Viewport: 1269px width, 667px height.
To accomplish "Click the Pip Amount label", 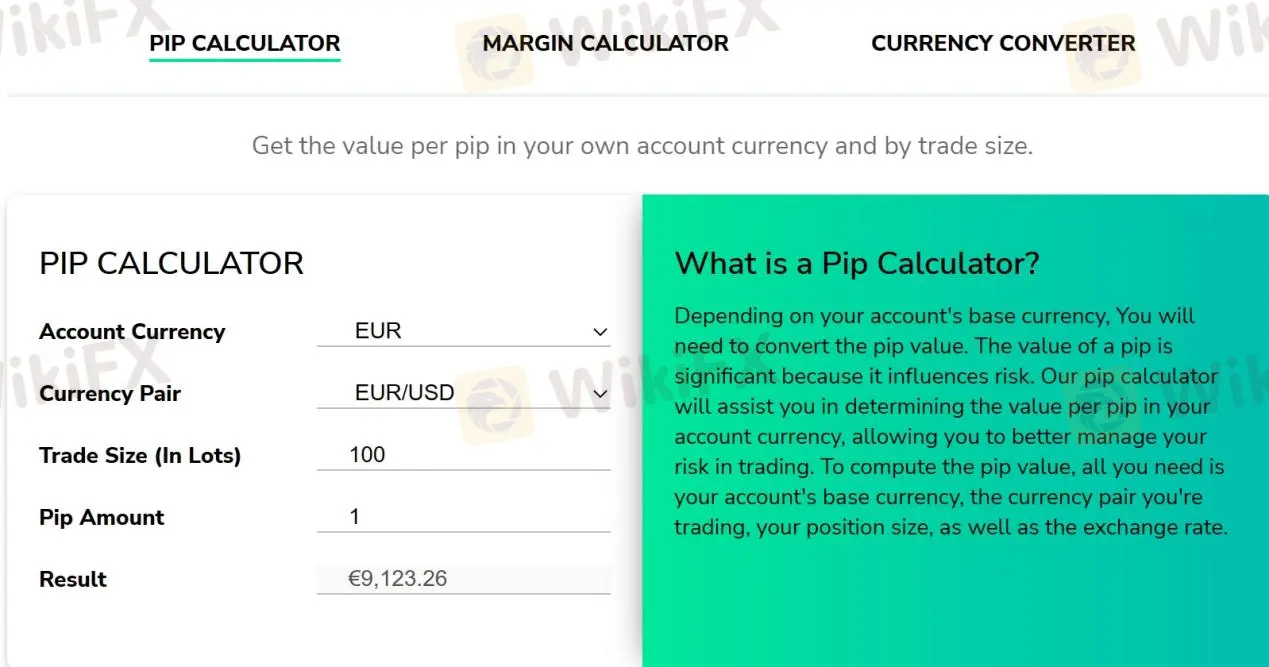I will click(102, 518).
